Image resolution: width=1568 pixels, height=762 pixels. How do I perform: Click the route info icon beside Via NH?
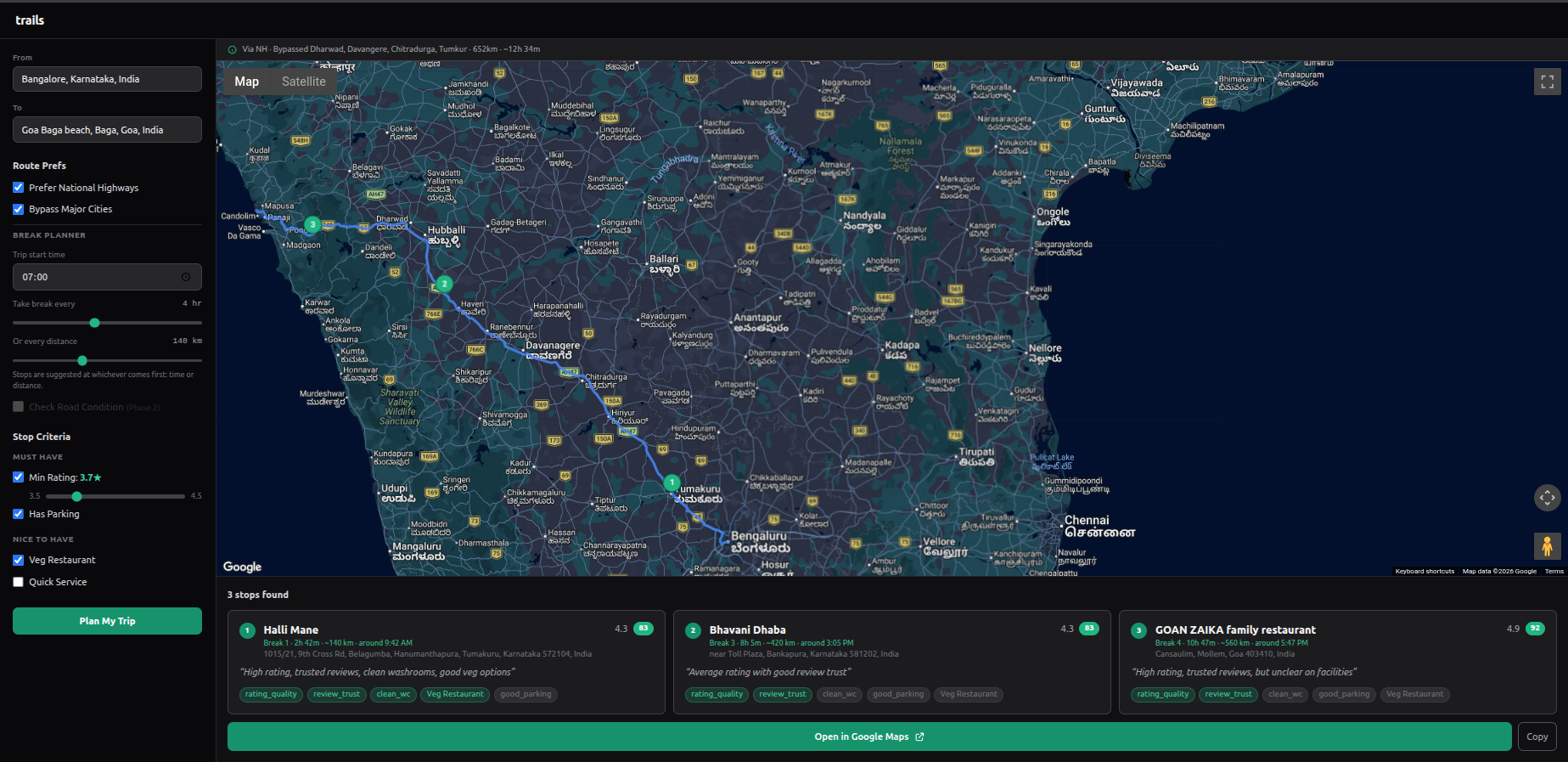[232, 49]
